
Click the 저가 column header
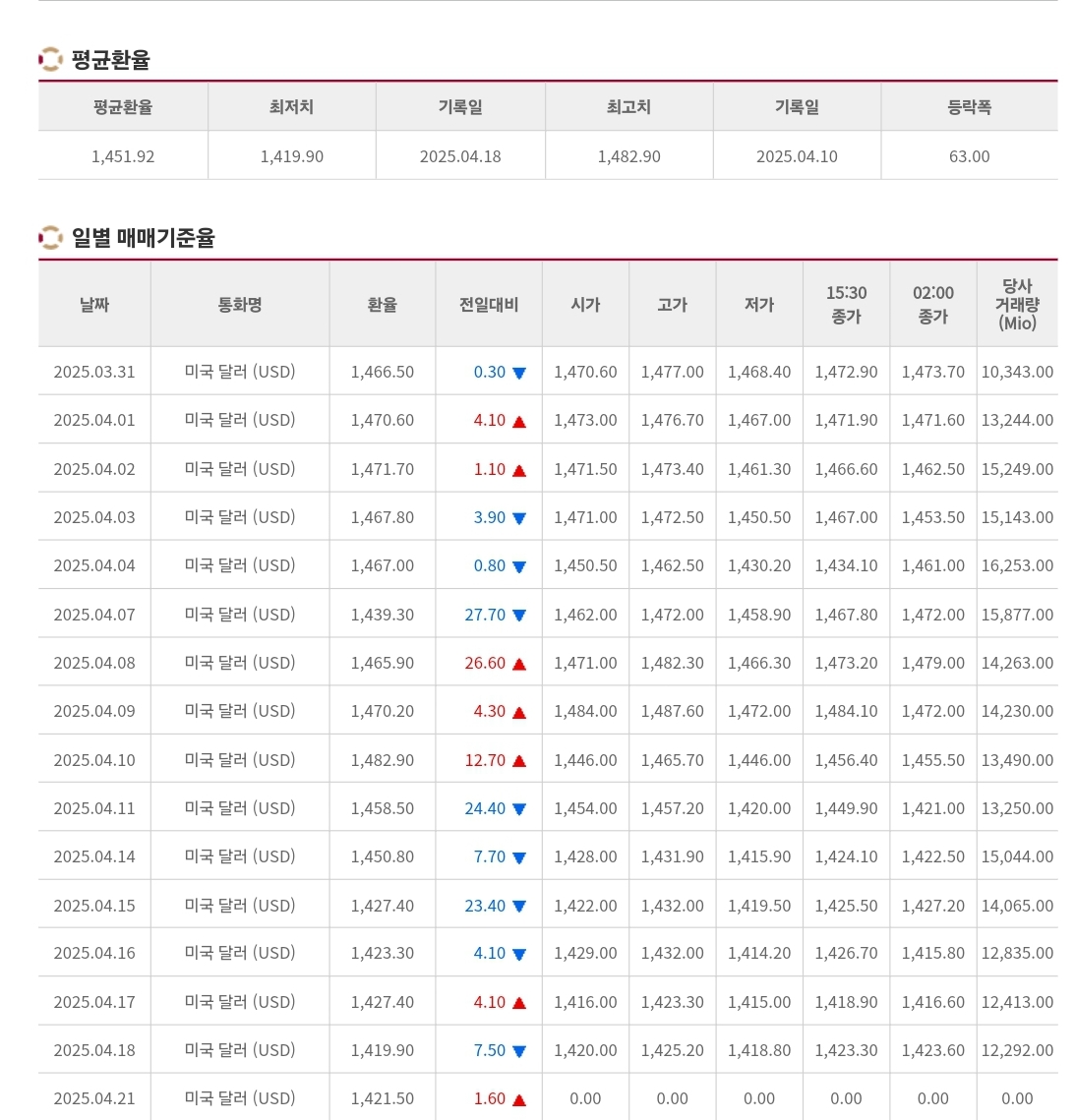759,304
